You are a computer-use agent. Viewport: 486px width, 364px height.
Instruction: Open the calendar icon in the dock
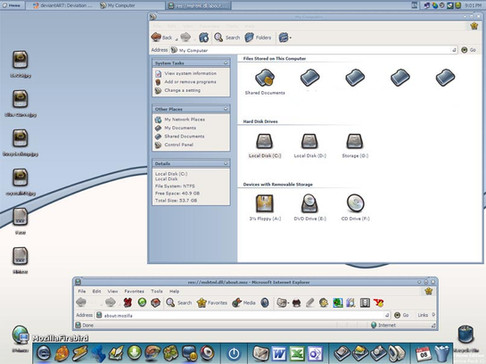coord(423,353)
